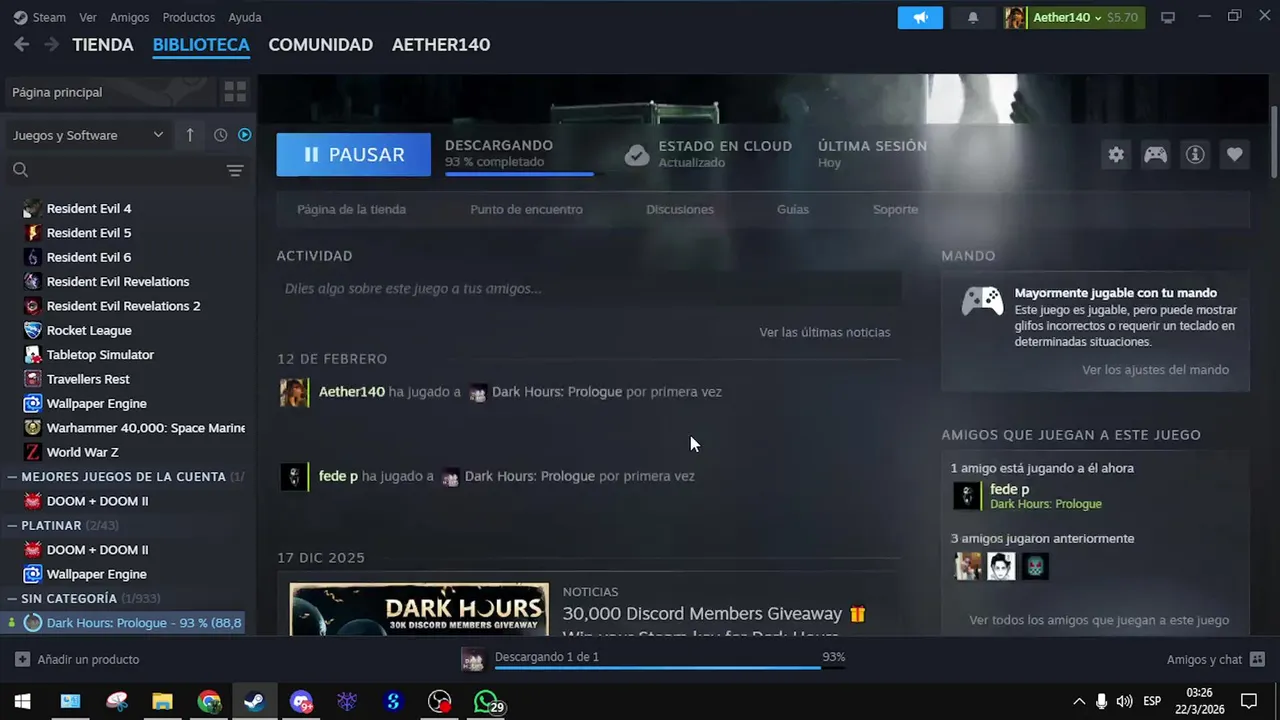
Task: Open the Aether140 account dropdown
Action: [1075, 18]
